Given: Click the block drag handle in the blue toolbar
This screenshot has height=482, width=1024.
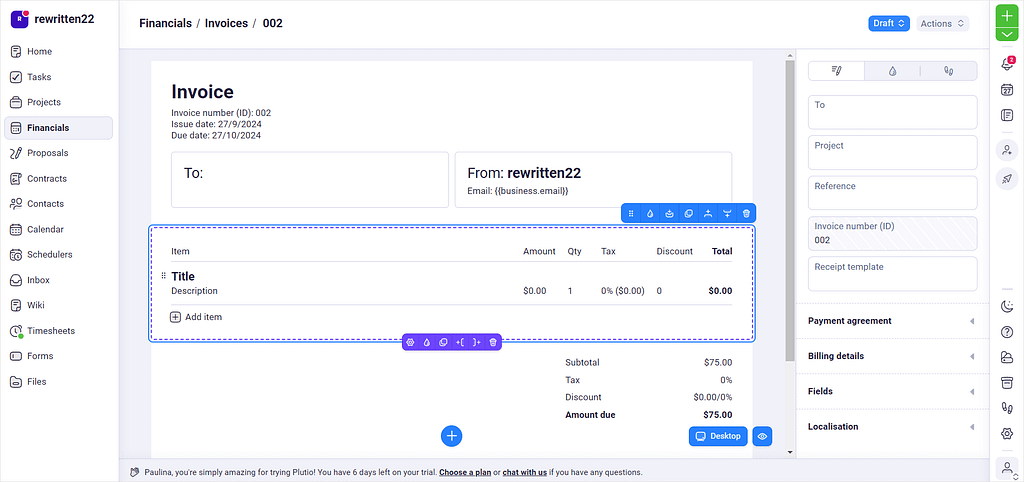Looking at the screenshot, I should pyautogui.click(x=631, y=214).
